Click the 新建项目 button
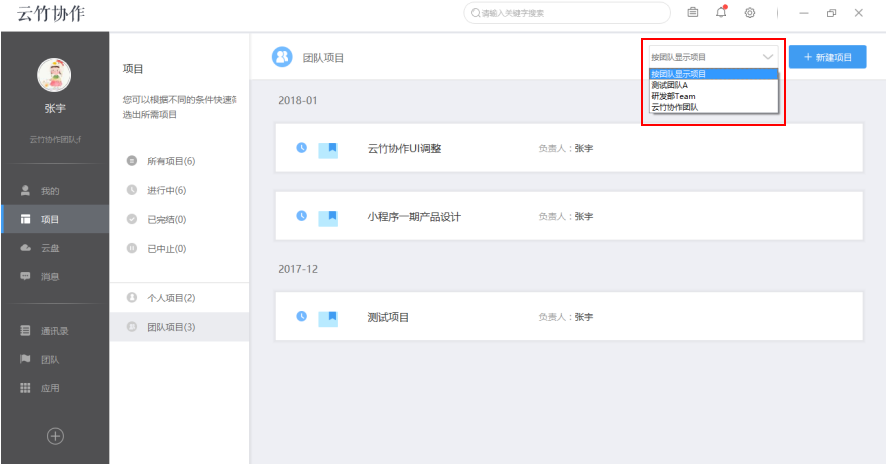 coord(827,57)
